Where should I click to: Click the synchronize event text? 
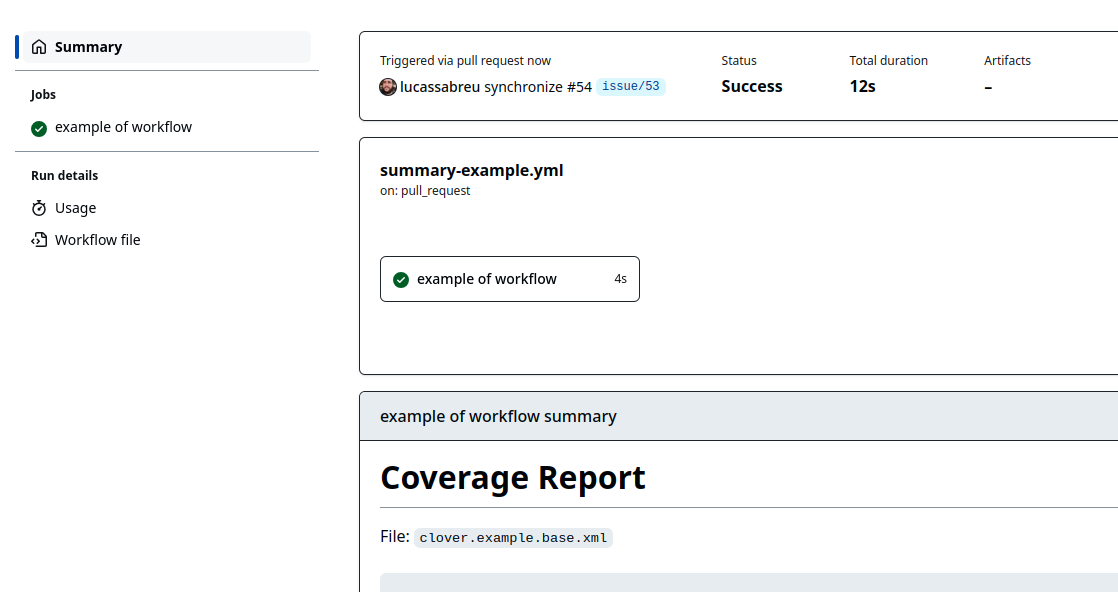pos(523,87)
